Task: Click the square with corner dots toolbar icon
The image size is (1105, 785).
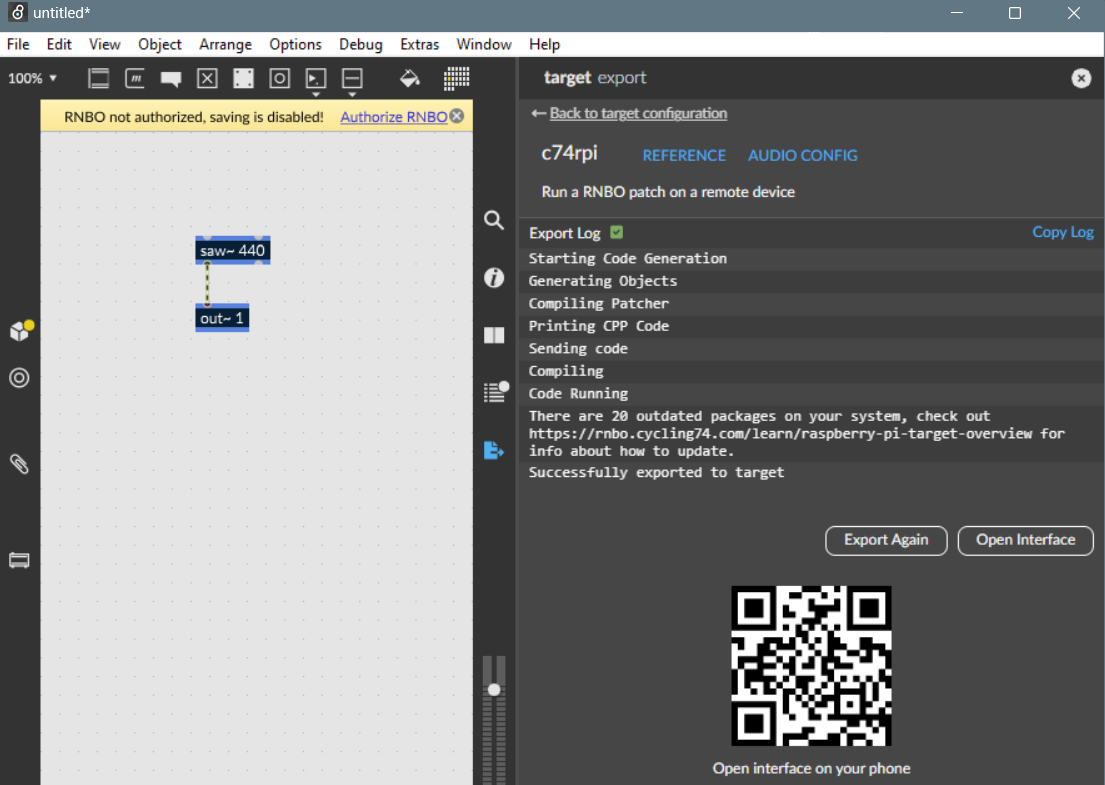Action: point(244,78)
